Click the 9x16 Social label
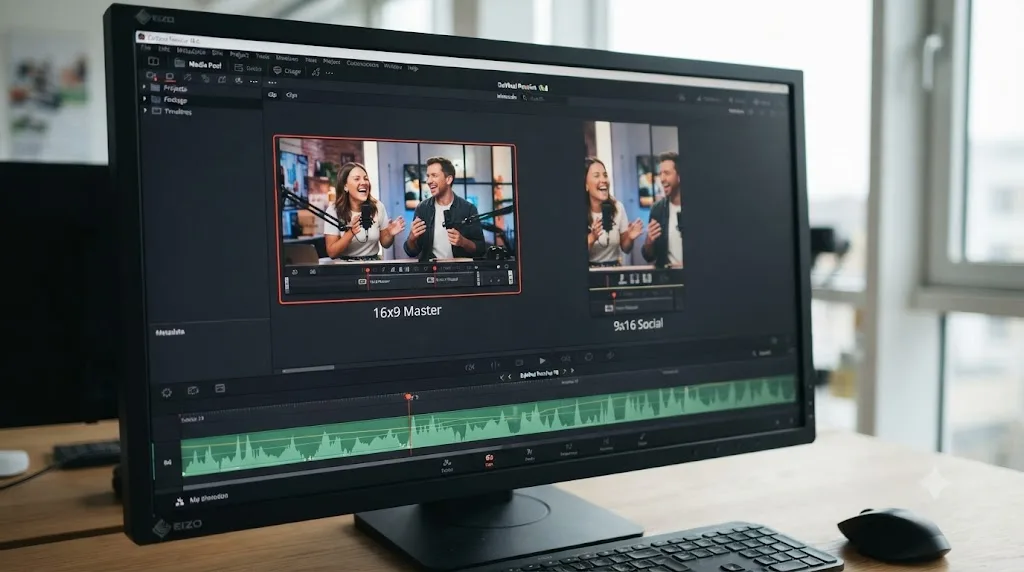 pyautogui.click(x=638, y=324)
